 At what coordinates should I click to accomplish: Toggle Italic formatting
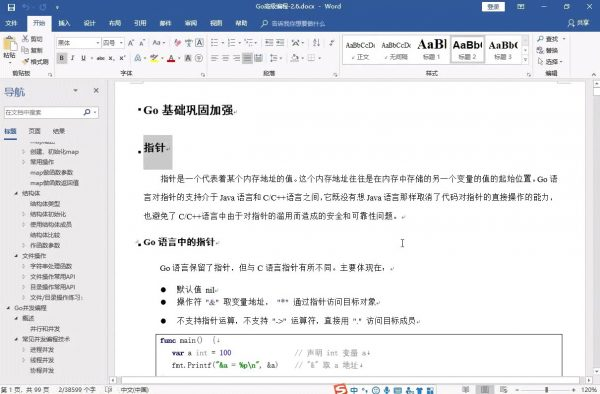[72, 58]
